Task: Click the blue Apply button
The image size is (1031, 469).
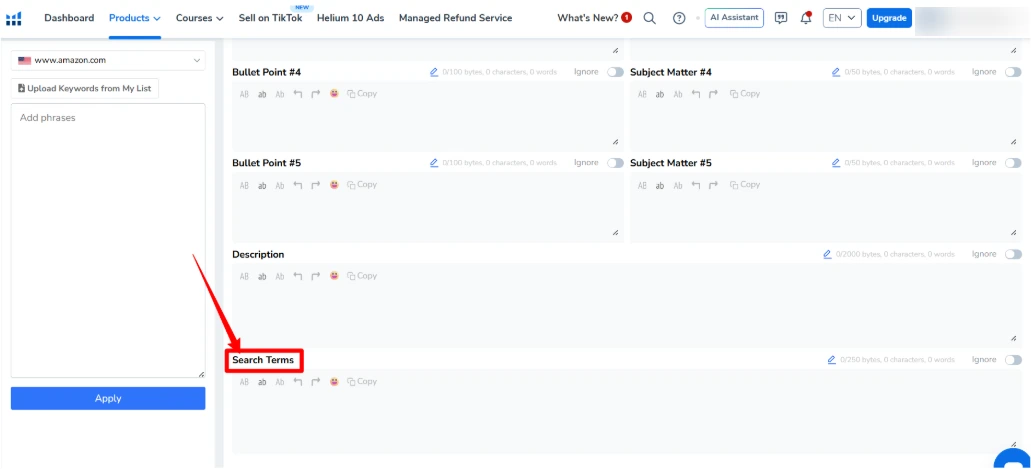Action: 108,398
